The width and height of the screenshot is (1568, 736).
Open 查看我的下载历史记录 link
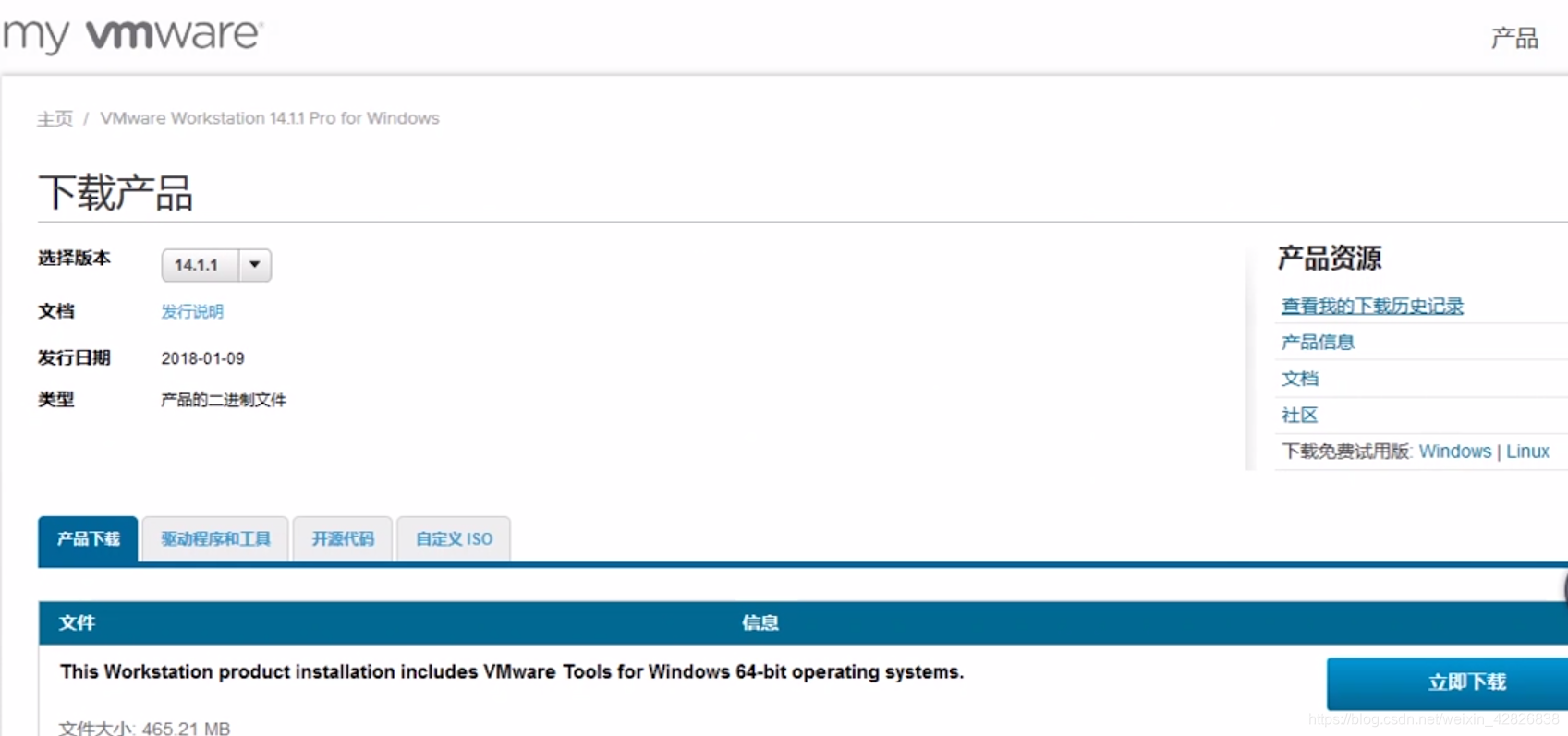[x=1372, y=306]
